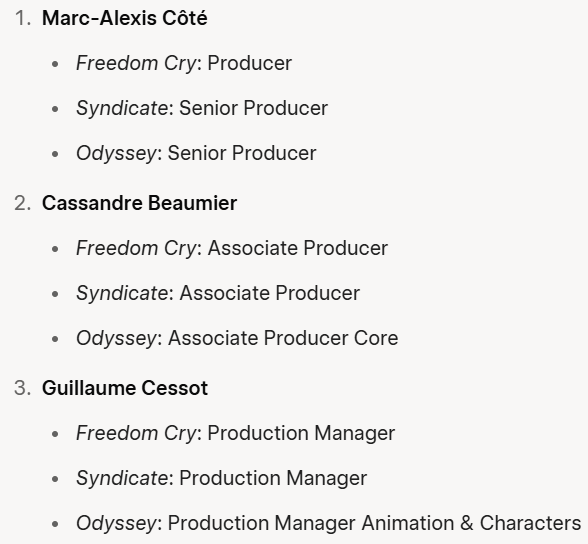Click Freedom Cry: Production Manager line
The image size is (588, 544).
point(236,433)
